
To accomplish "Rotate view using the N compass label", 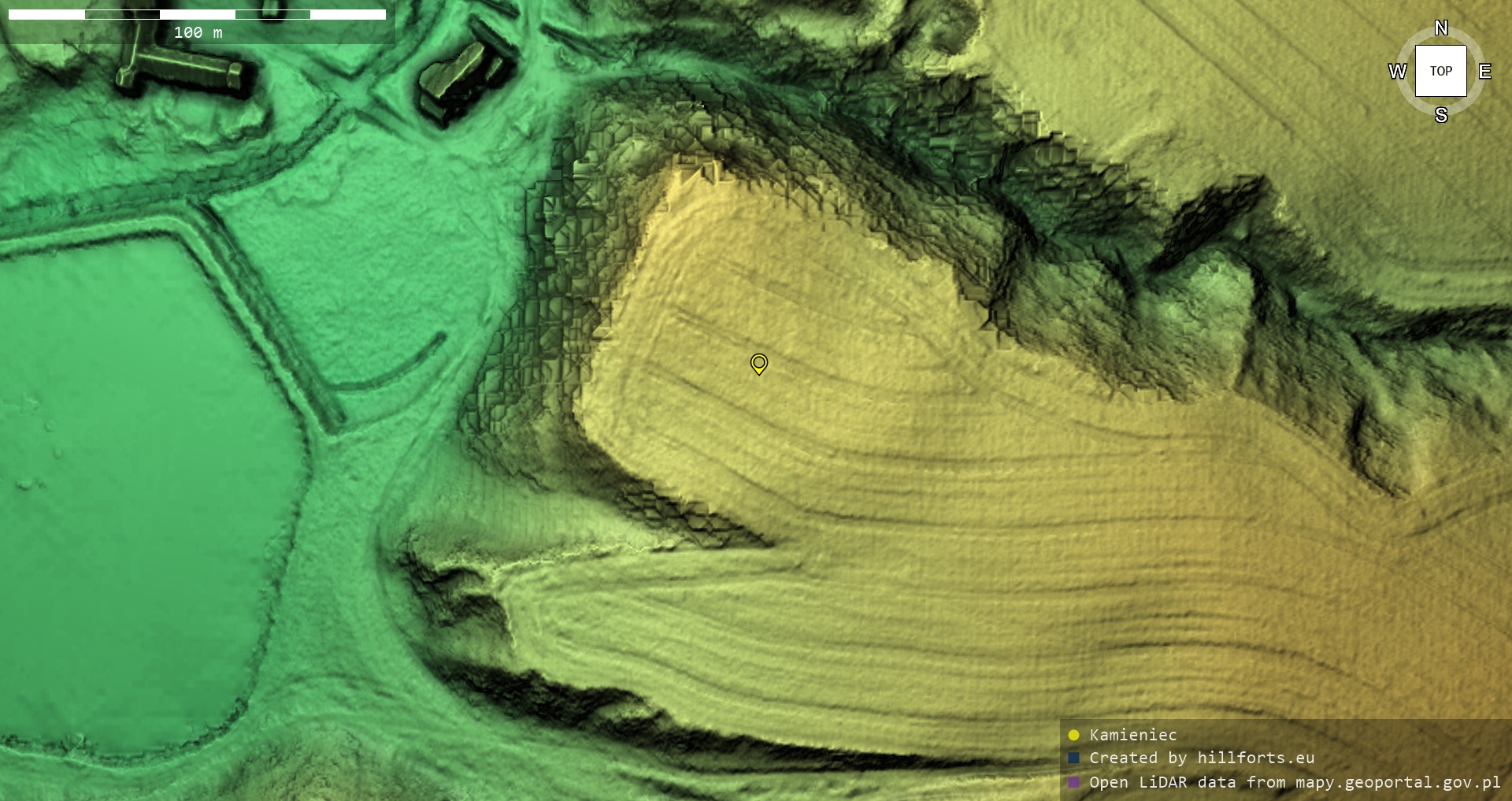I will [x=1440, y=28].
